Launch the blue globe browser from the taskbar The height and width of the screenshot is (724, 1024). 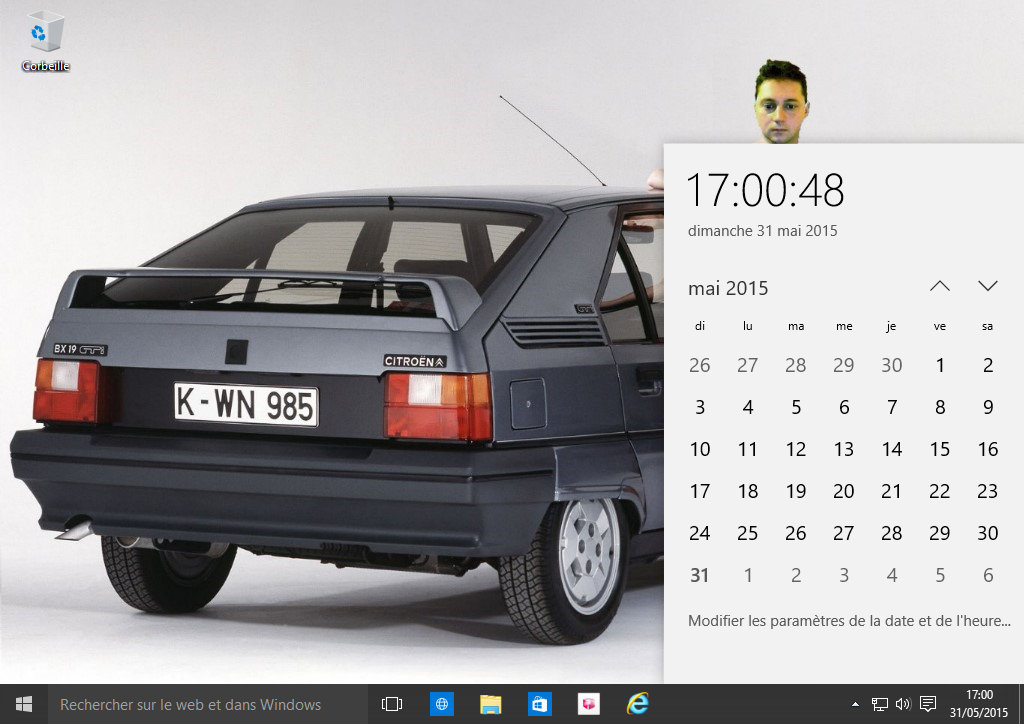click(442, 704)
